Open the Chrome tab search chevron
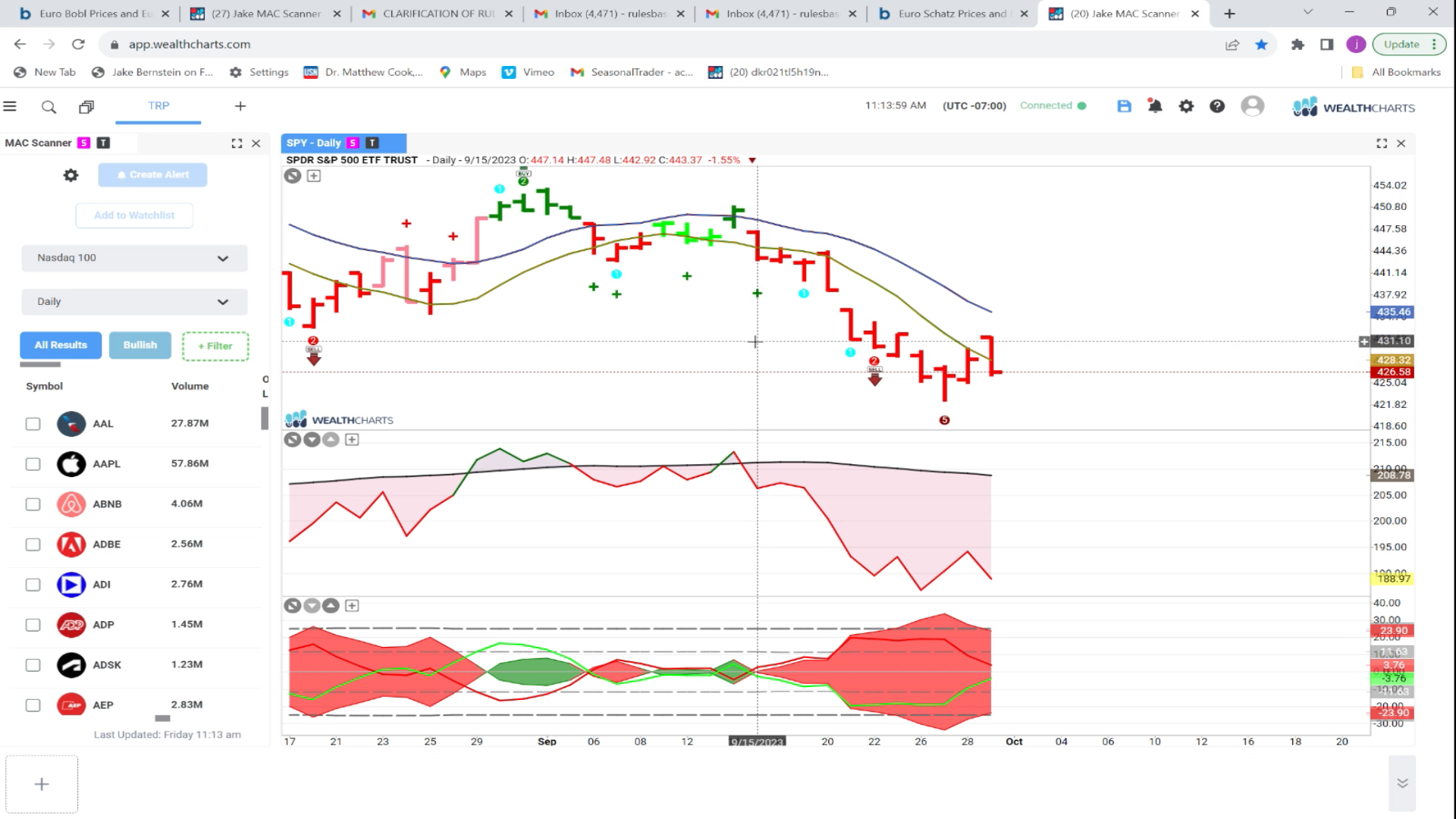Screen dimensions: 1456x819 [x=1307, y=13]
